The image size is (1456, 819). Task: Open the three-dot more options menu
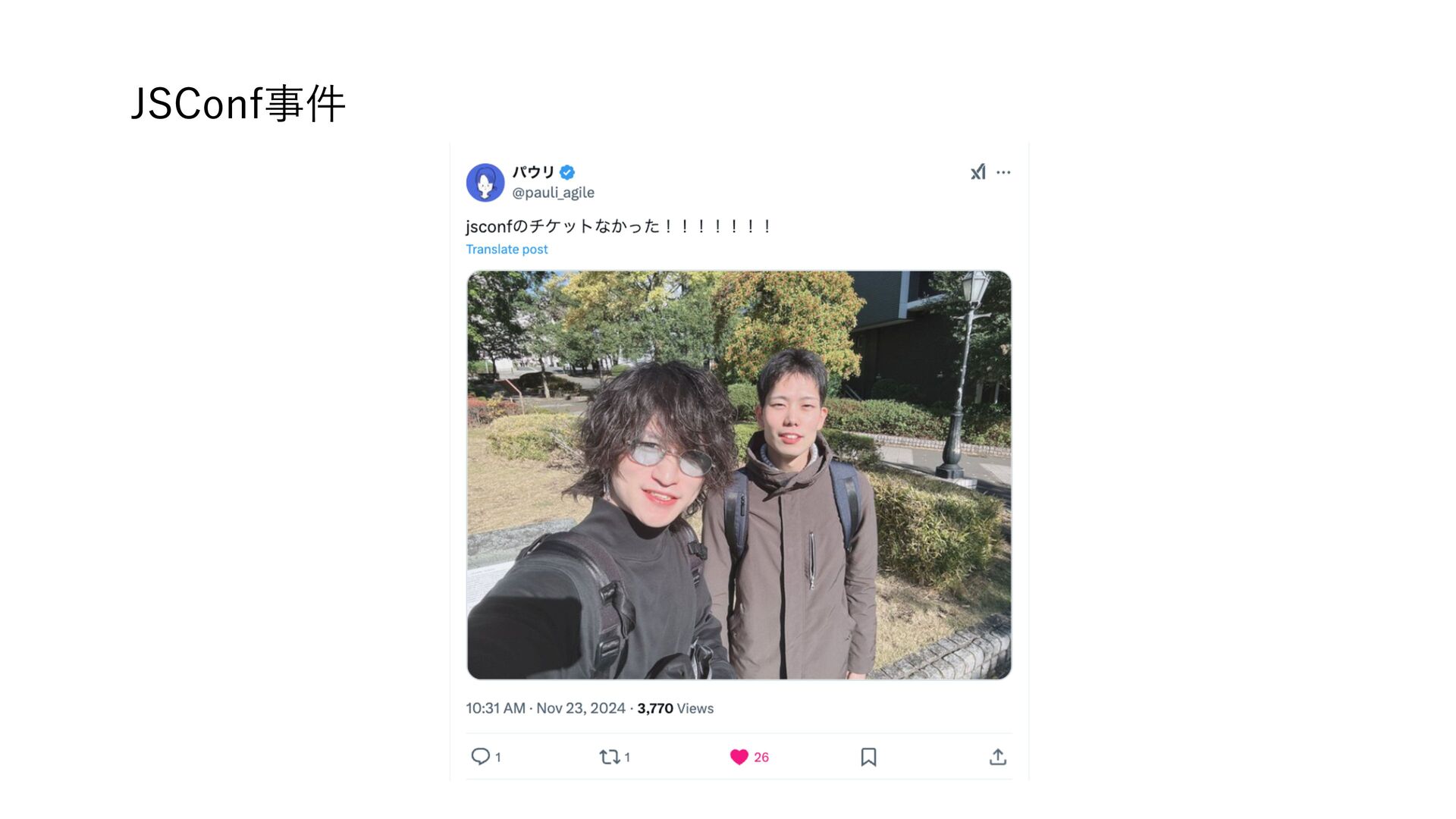pos(1003,172)
